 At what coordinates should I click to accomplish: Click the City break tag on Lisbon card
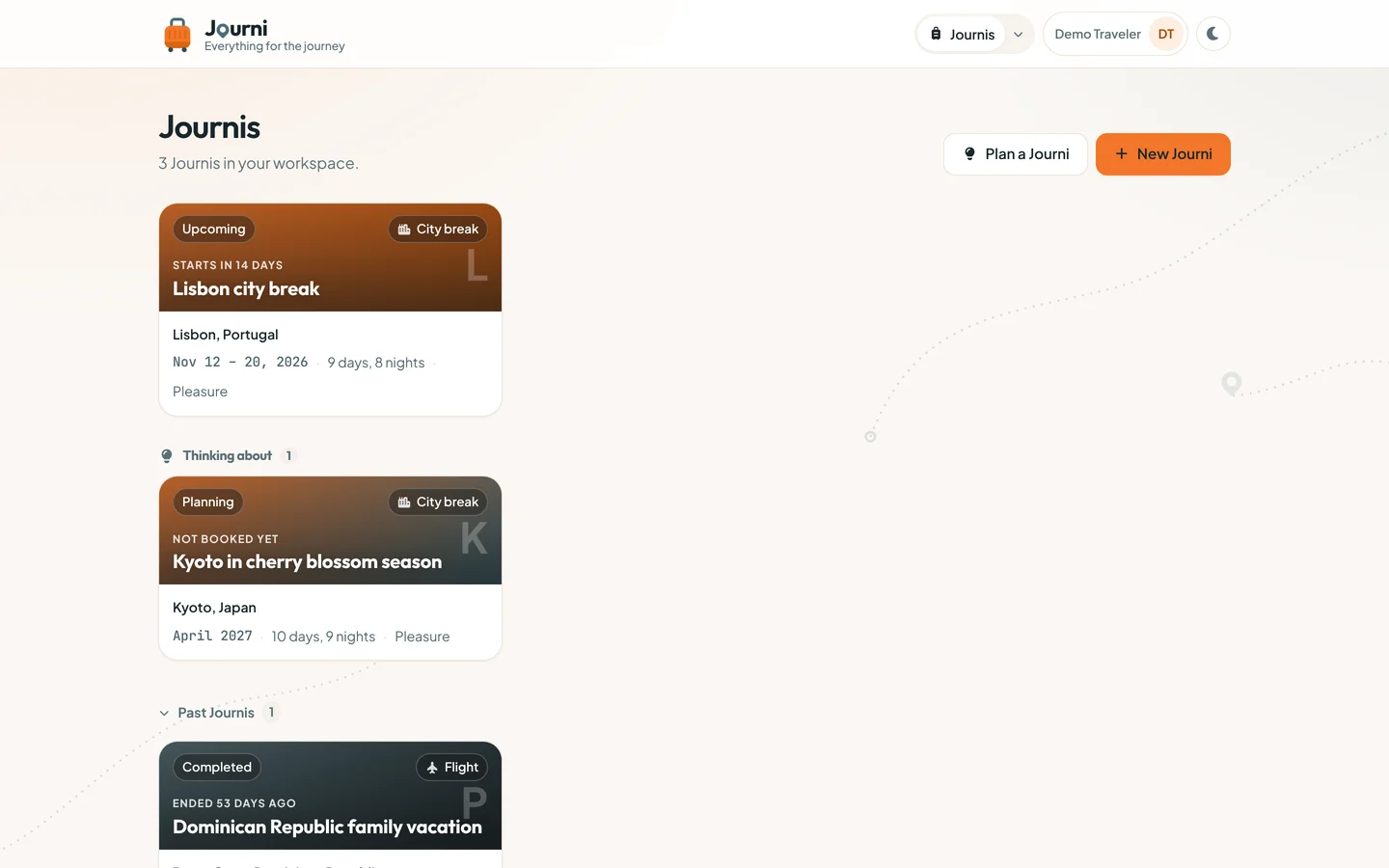pos(438,229)
